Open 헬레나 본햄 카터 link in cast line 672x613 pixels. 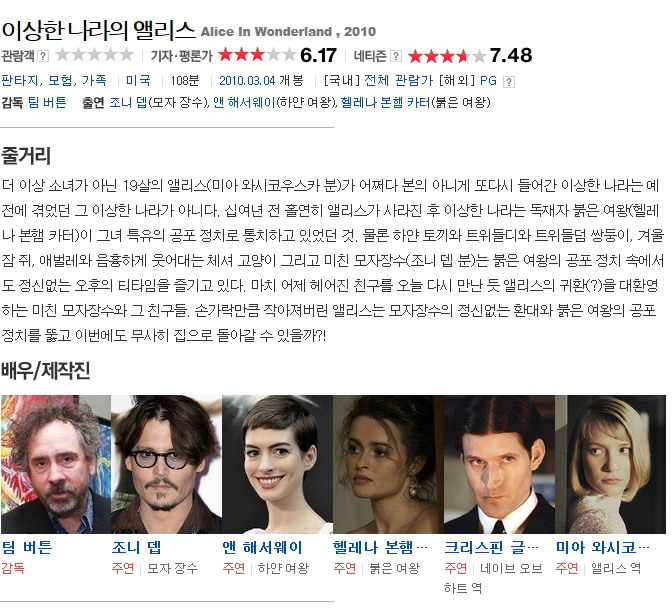(385, 102)
